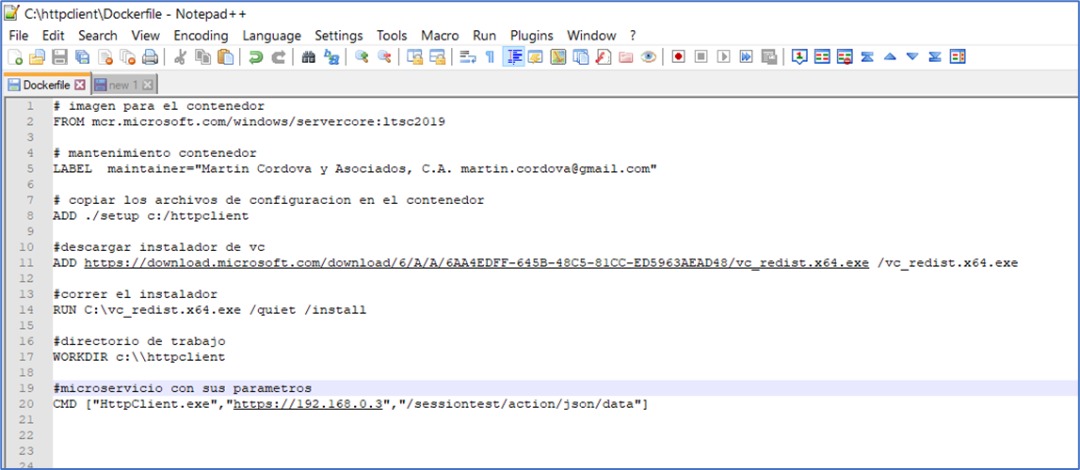1080x470 pixels.
Task: Follow the https://192.168.0.3 link
Action: tap(308, 404)
